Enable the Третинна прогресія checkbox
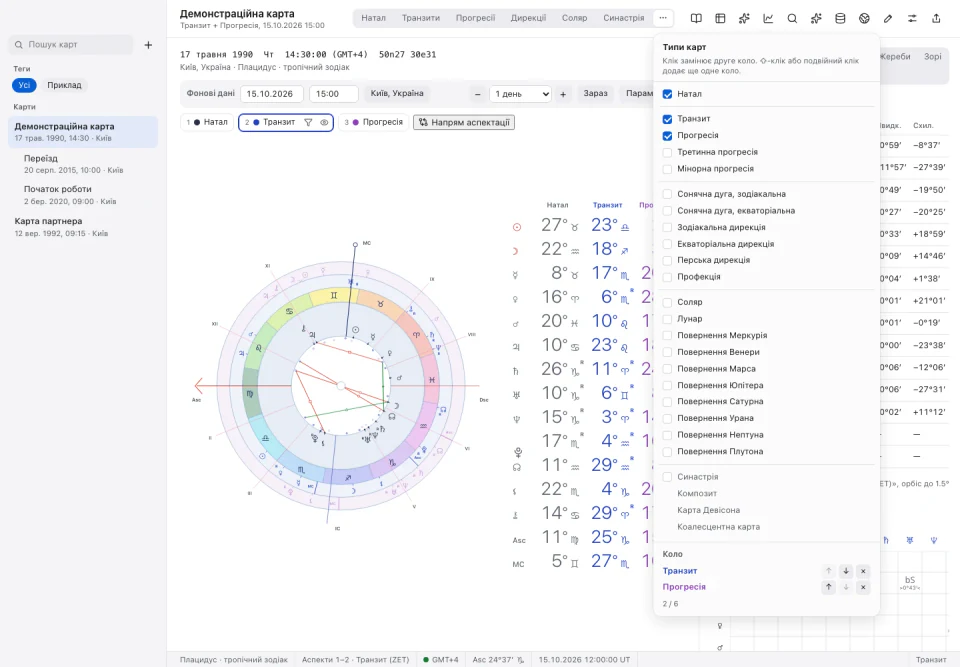Viewport: 960px width, 667px height. (667, 152)
